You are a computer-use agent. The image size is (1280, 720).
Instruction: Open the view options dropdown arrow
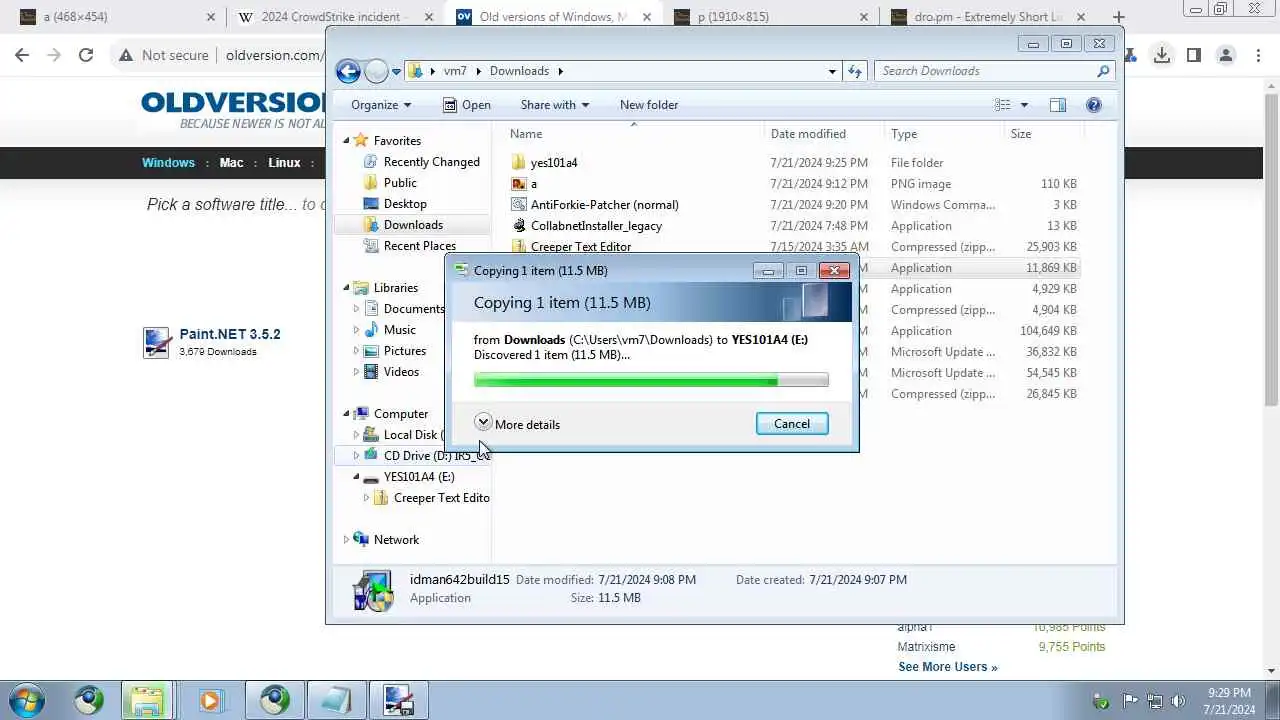pos(1024,105)
